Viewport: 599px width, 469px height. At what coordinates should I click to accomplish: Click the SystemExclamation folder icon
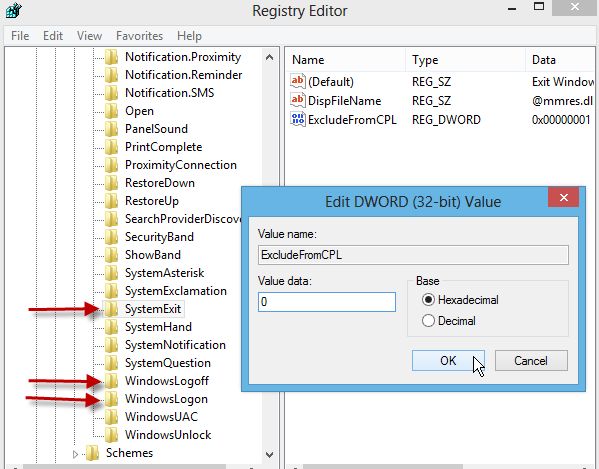(112, 291)
